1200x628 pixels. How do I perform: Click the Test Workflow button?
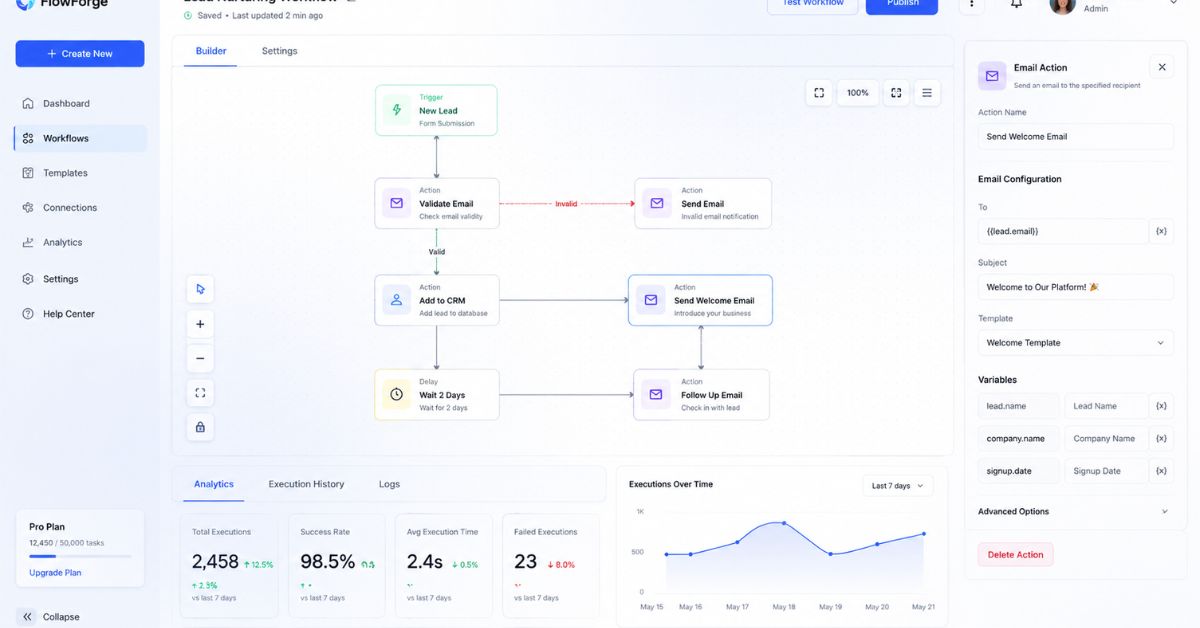(812, 4)
